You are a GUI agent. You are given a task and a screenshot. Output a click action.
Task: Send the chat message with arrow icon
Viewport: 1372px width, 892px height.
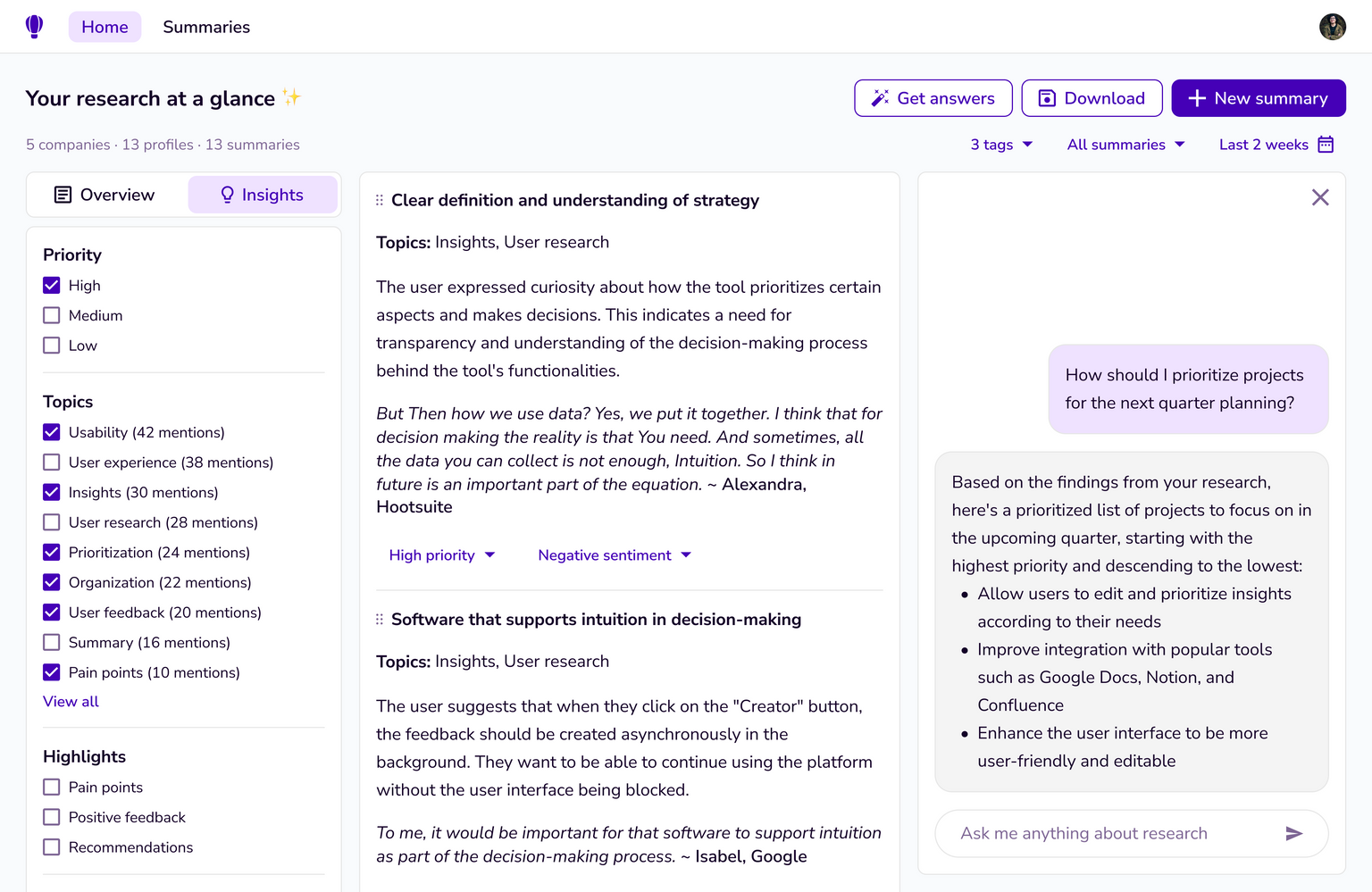(1293, 833)
